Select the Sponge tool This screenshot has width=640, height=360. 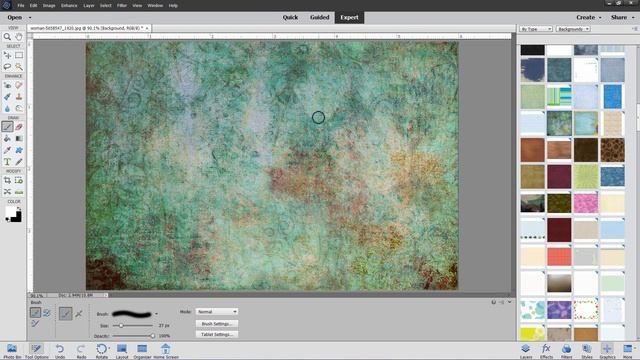pyautogui.click(x=19, y=108)
